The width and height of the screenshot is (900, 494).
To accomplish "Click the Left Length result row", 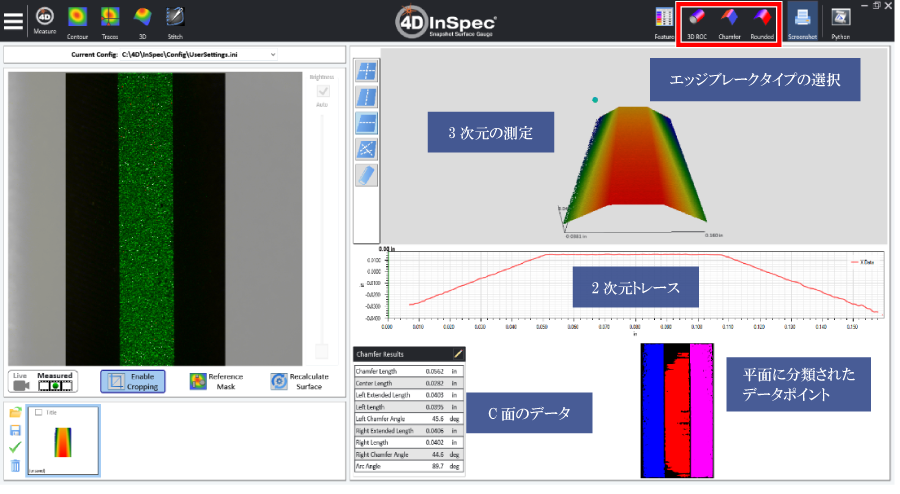I will (409, 407).
